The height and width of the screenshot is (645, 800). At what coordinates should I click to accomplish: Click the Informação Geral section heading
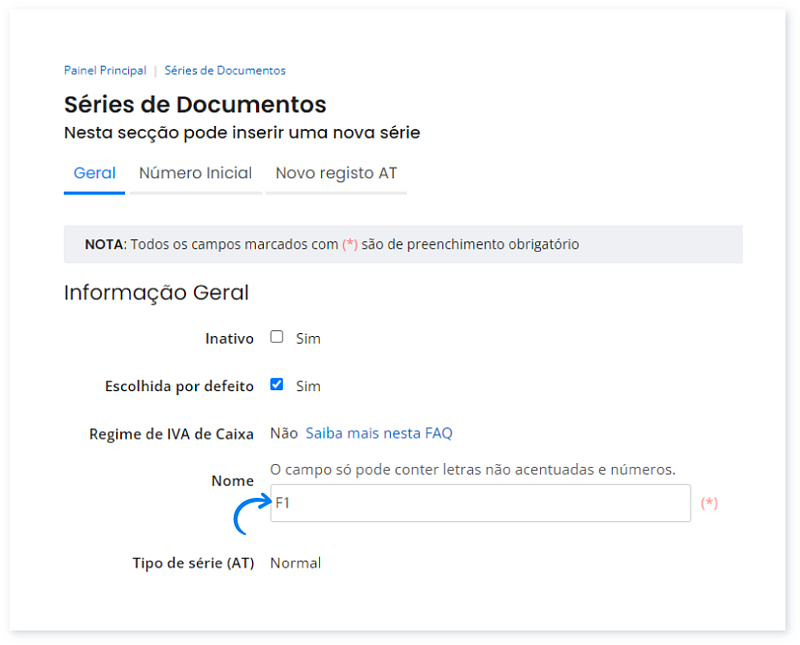click(156, 293)
